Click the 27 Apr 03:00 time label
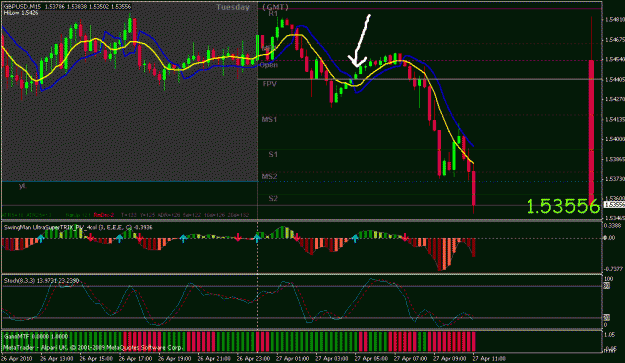Viewport: 625px width, 363px height. click(x=332, y=359)
